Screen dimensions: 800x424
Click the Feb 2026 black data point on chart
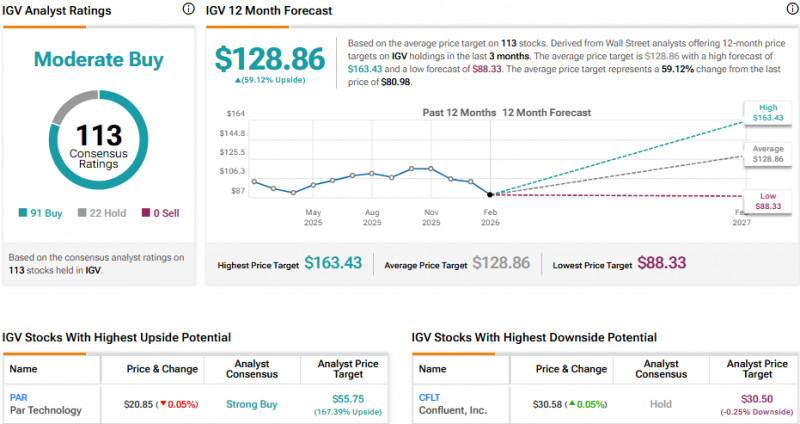[x=490, y=194]
